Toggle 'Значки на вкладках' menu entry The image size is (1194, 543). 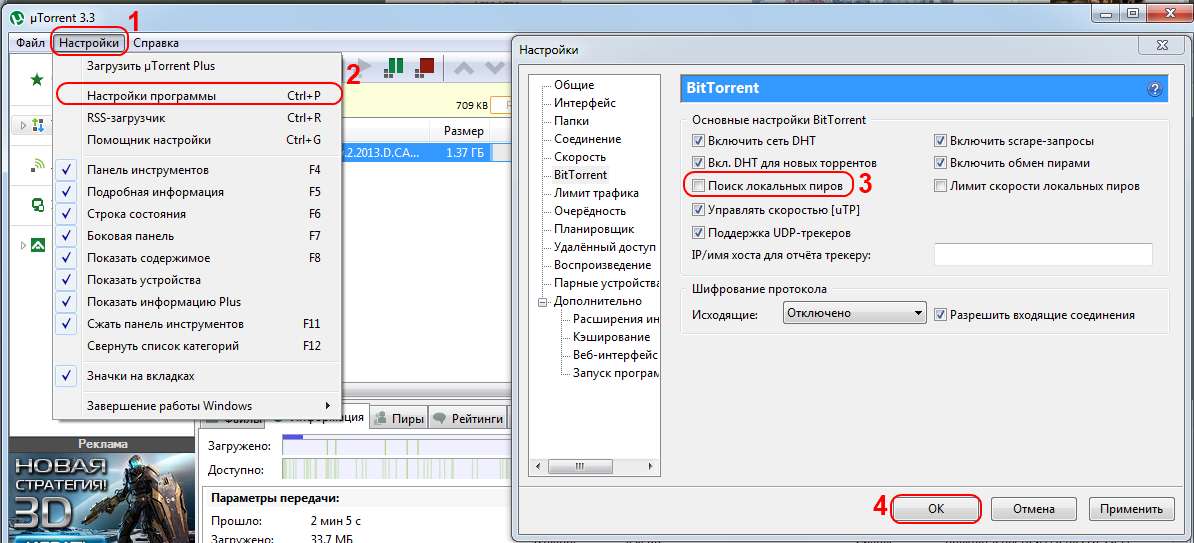tap(198, 375)
